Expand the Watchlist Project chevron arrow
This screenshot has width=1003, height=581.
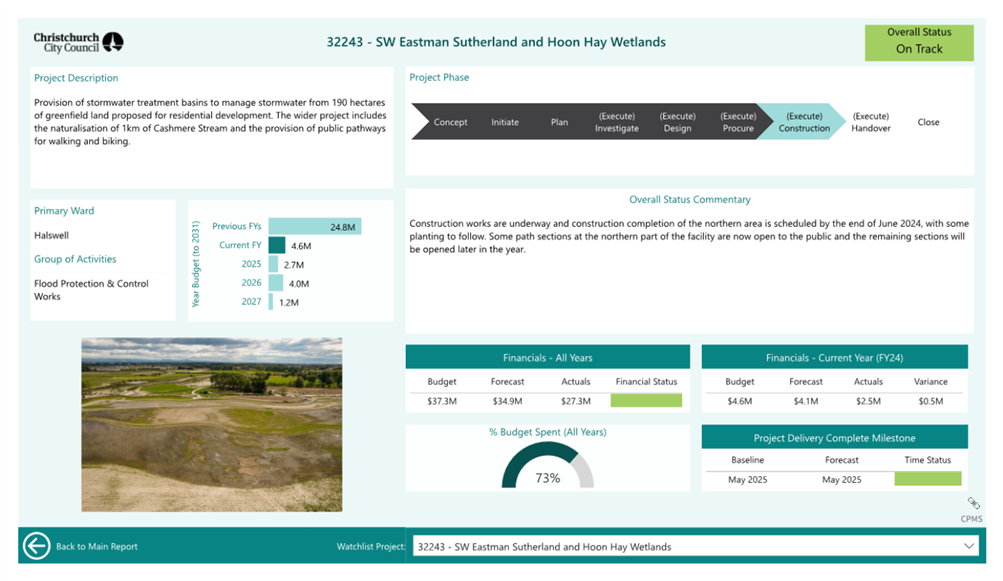tap(968, 546)
